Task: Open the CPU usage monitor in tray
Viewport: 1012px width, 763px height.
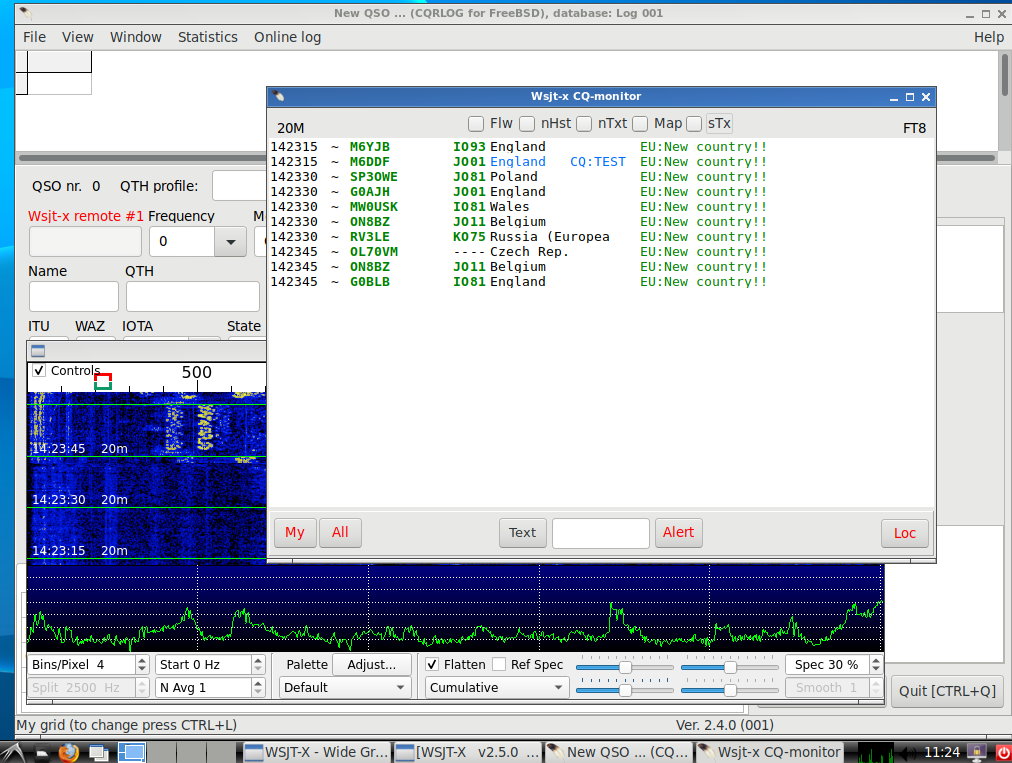Action: tap(874, 753)
